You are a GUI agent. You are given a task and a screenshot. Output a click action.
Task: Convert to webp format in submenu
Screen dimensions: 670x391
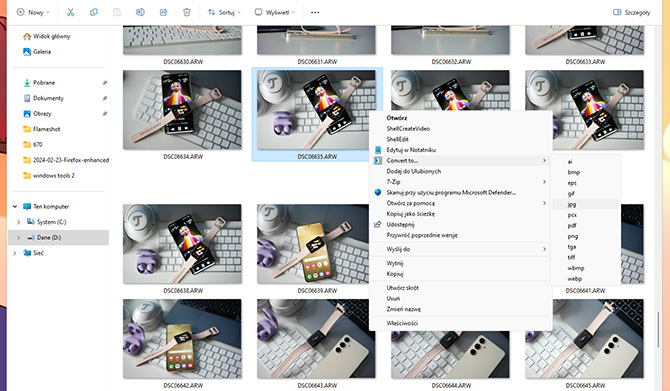pyautogui.click(x=585, y=279)
